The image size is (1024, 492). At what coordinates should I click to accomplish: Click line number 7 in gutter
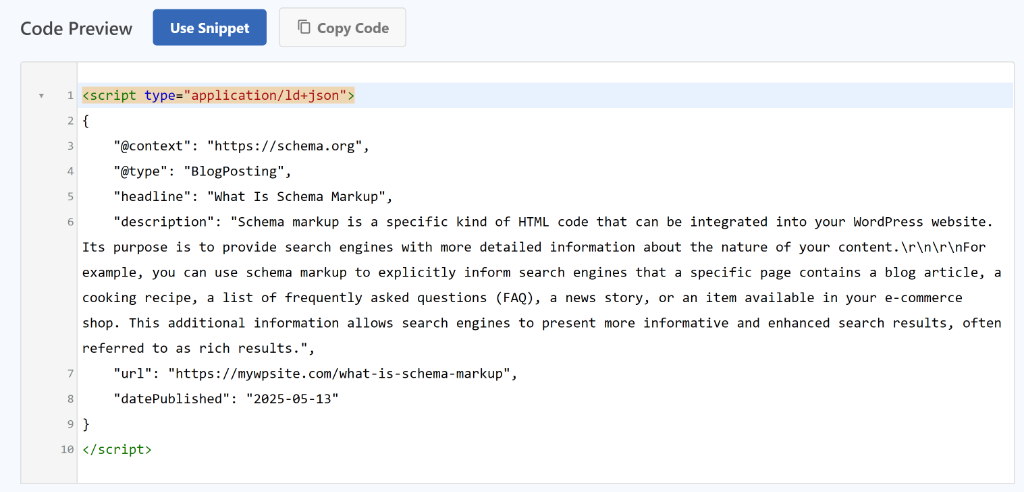coord(70,374)
